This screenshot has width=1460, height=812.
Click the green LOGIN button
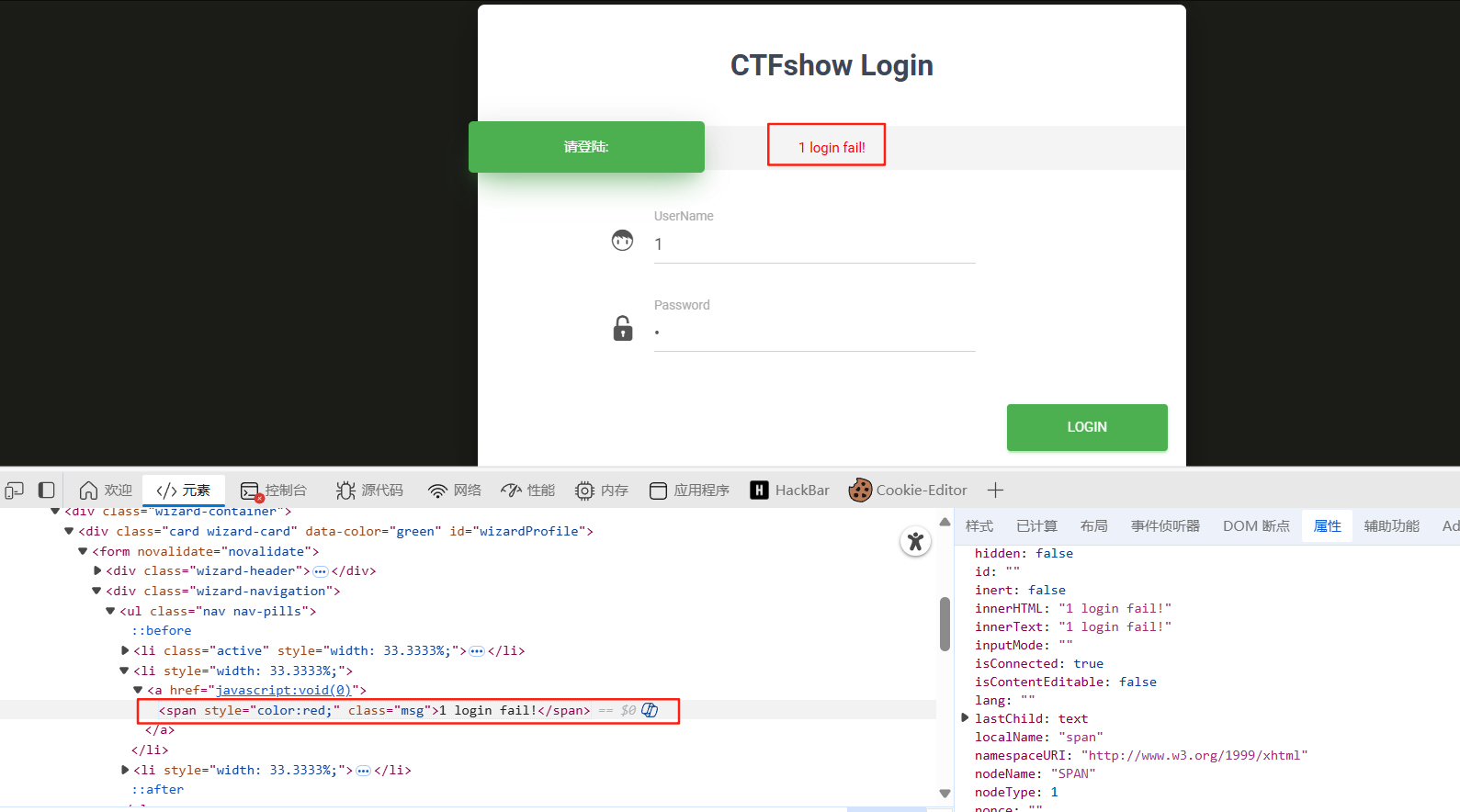(1087, 427)
